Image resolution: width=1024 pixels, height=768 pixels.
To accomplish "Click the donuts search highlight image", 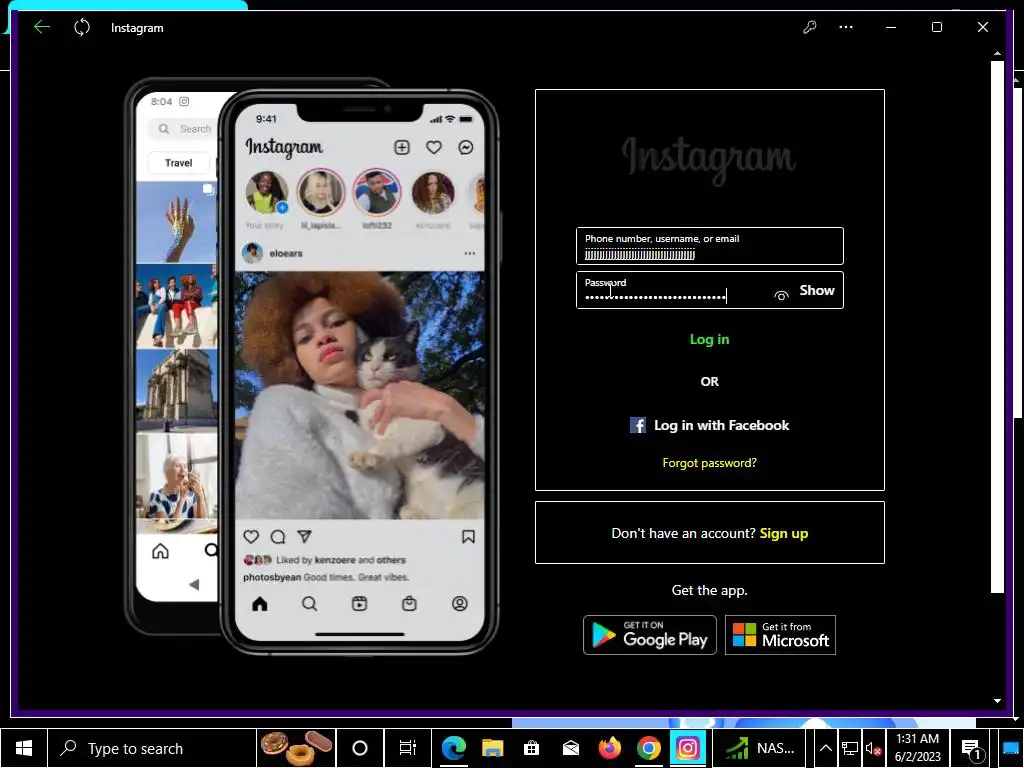I will (296, 748).
